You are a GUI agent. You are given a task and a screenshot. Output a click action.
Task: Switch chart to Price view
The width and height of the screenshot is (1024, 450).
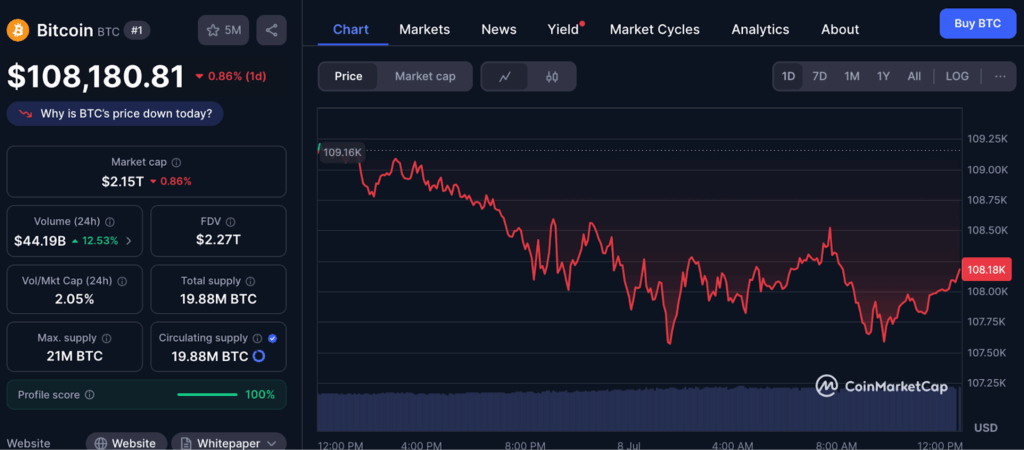point(348,76)
